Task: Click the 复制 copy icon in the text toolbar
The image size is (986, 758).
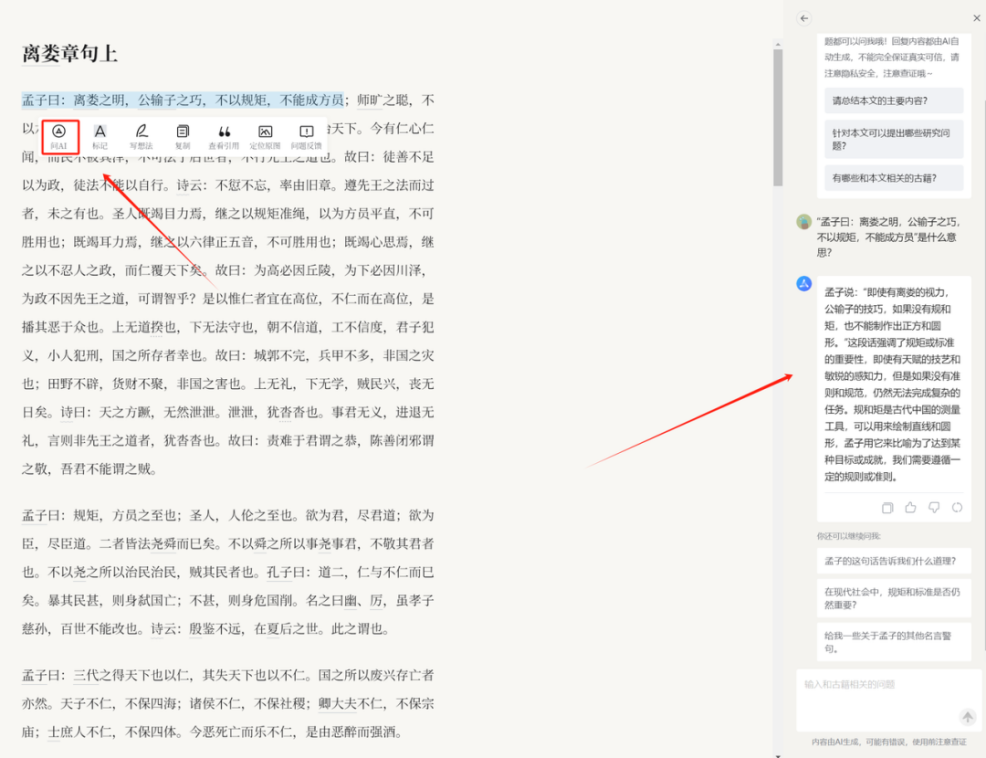Action: pos(182,135)
